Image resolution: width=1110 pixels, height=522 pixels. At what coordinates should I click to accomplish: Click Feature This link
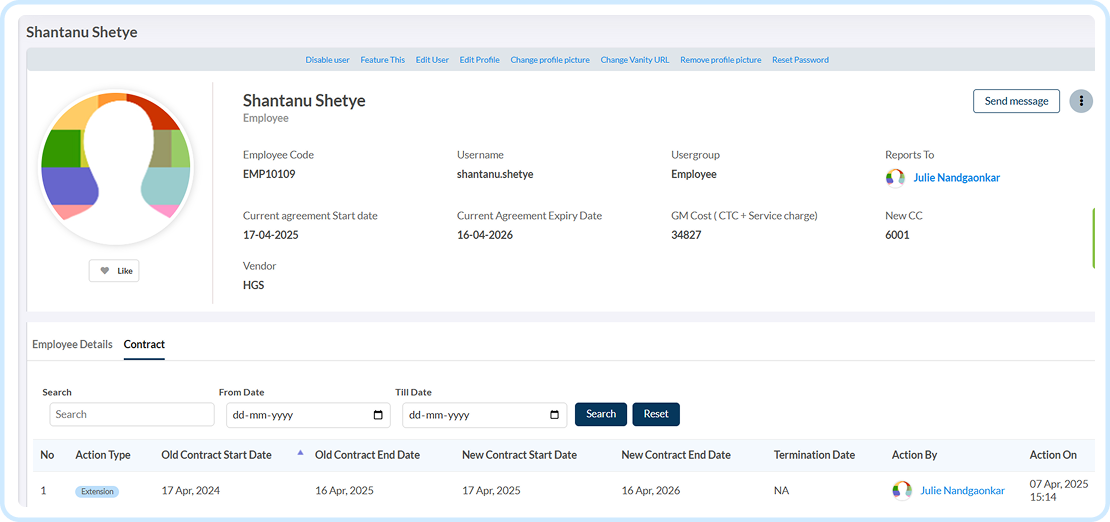[382, 60]
